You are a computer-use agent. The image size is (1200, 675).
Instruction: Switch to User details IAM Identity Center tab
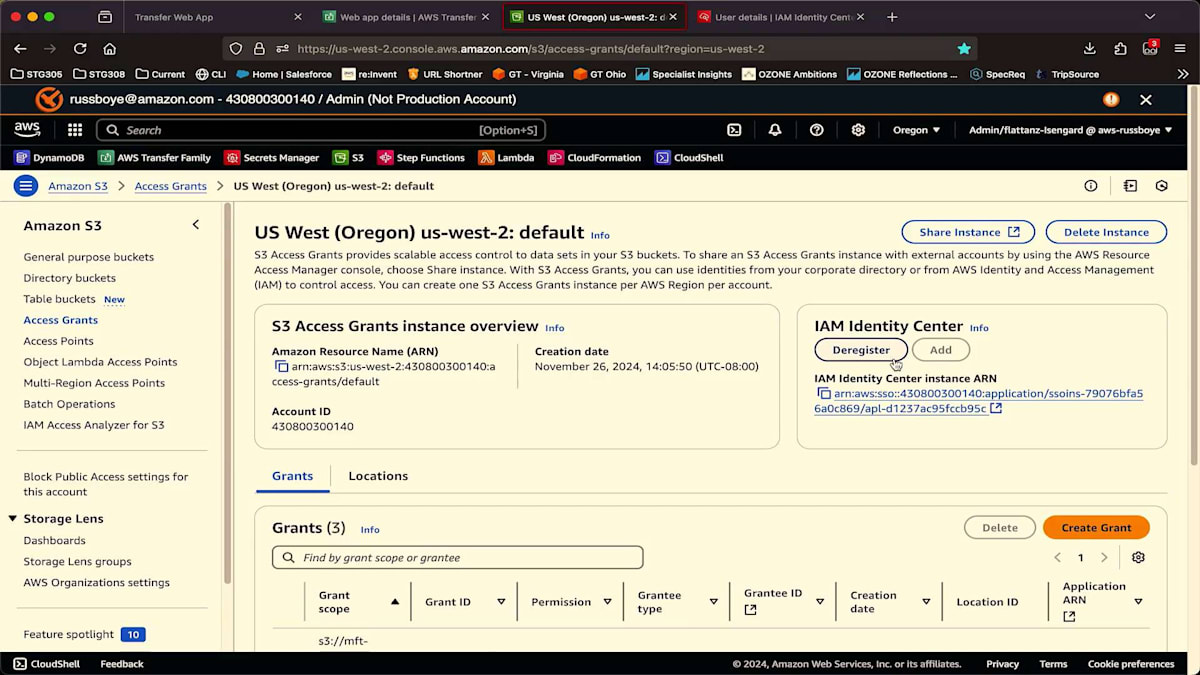(781, 17)
